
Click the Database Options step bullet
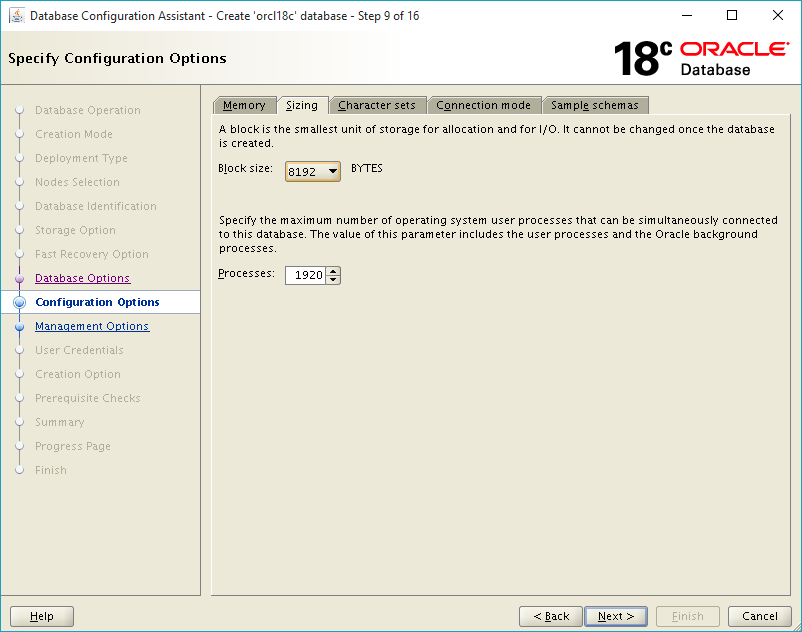[19, 279]
